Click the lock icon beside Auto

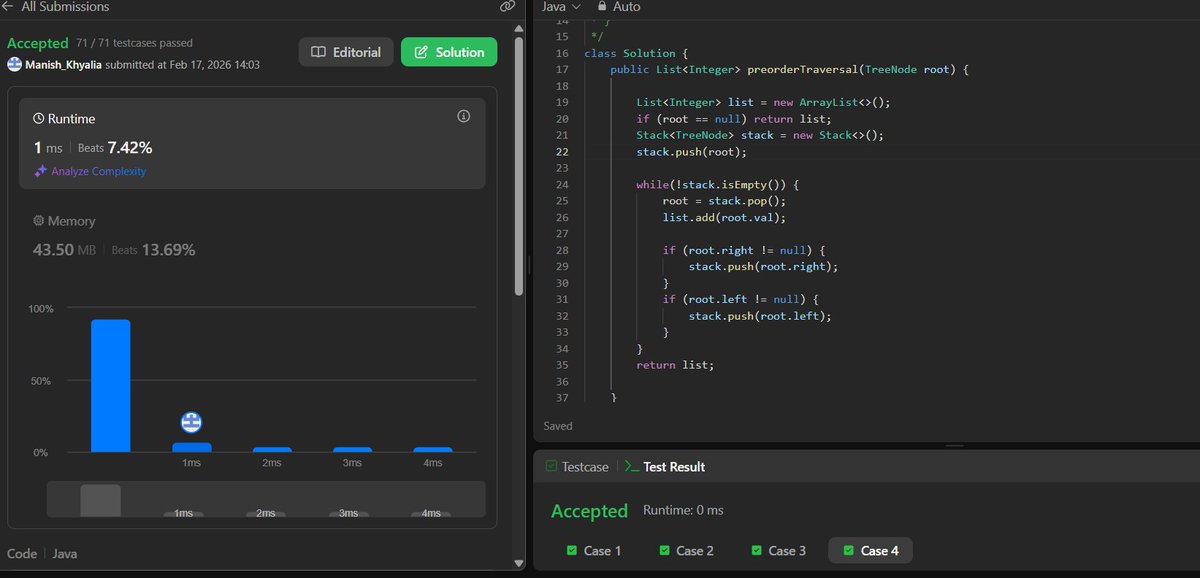[x=602, y=6]
